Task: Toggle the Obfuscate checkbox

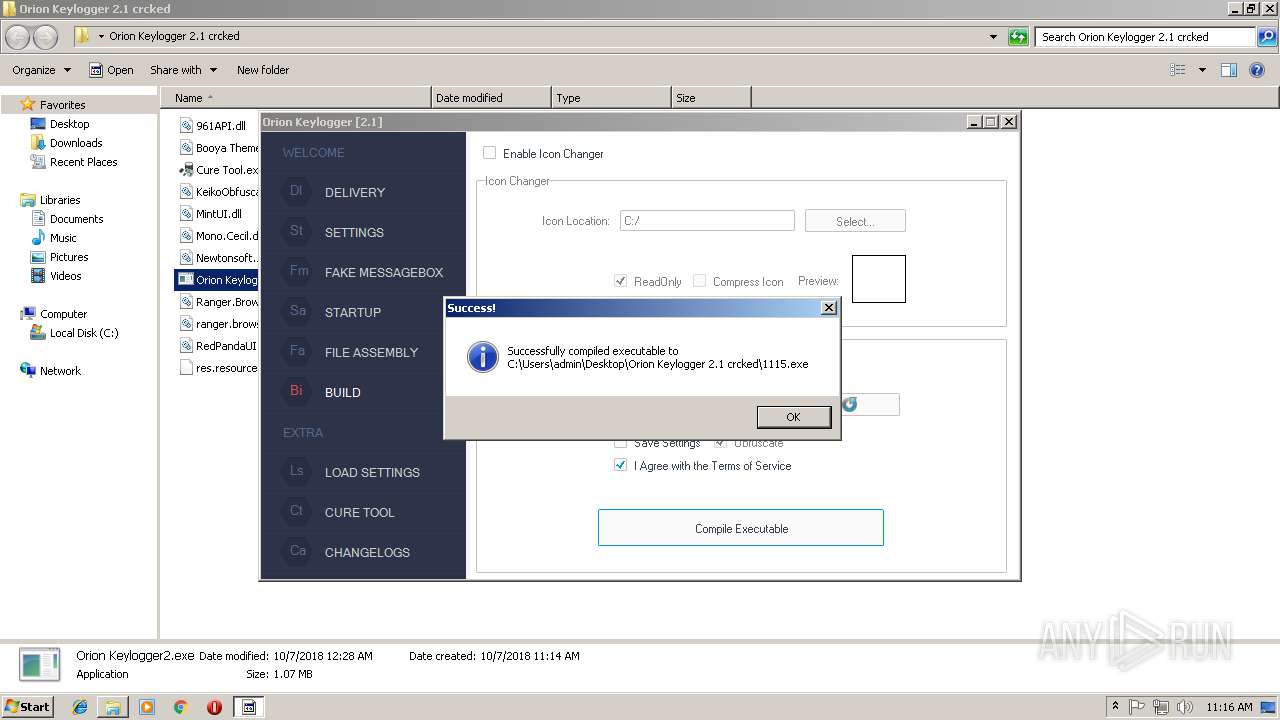Action: coord(720,443)
